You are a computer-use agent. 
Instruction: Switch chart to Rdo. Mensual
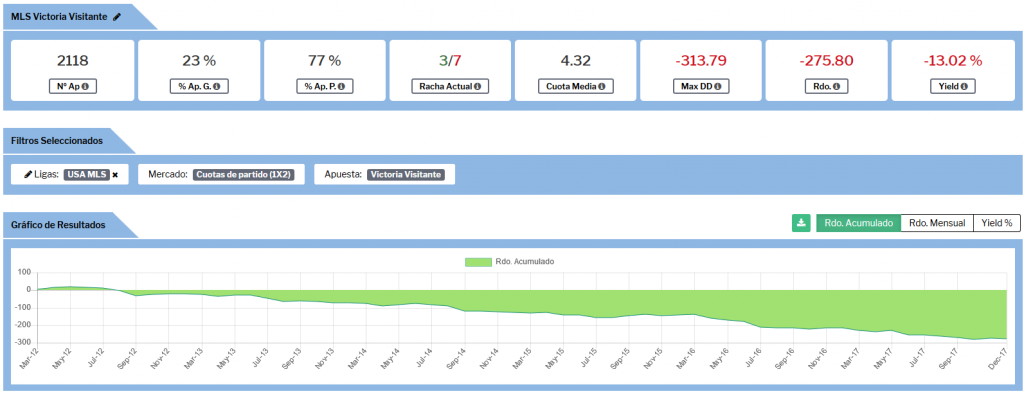click(937, 223)
